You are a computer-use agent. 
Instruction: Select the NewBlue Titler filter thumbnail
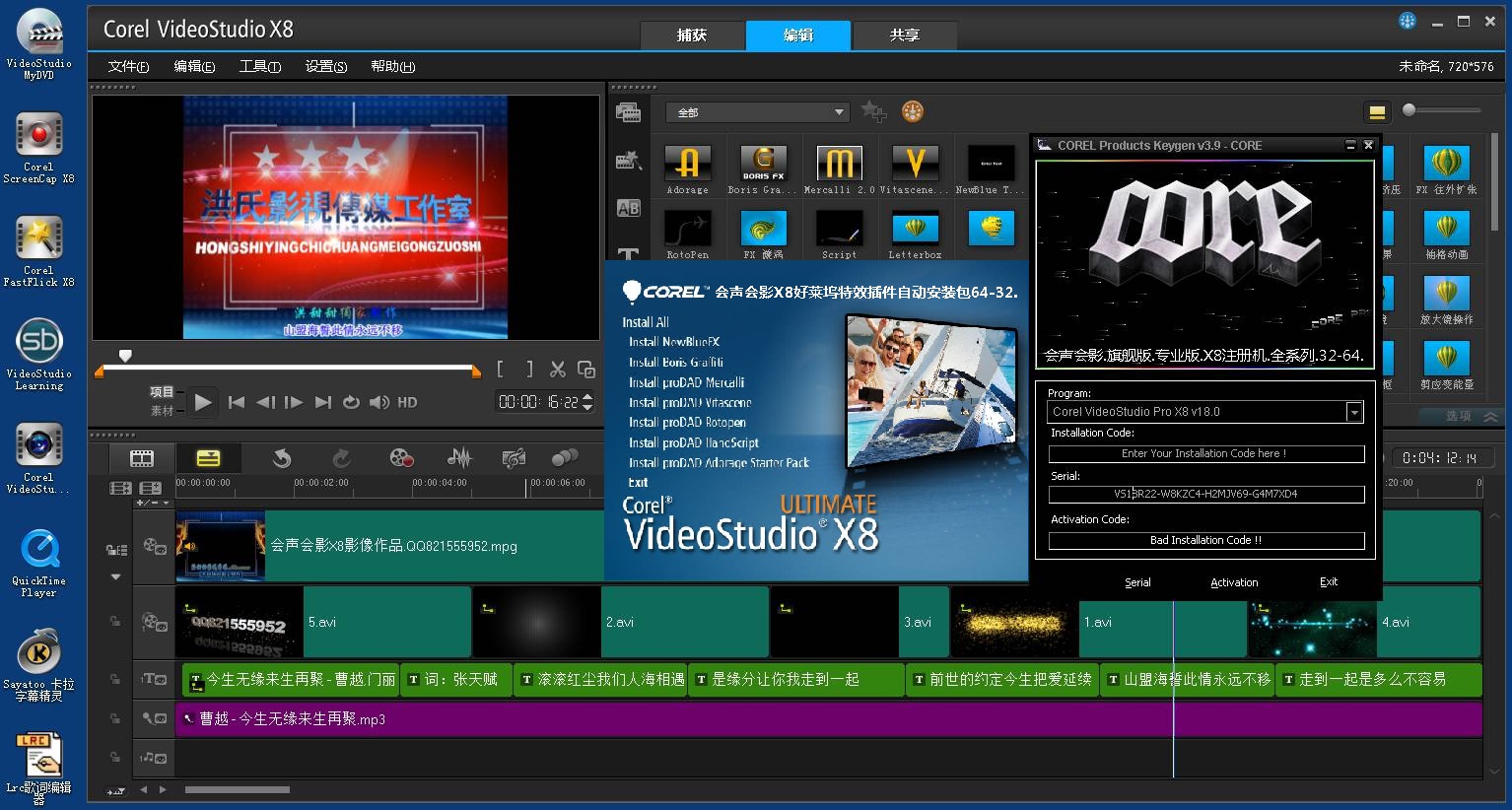[991, 164]
